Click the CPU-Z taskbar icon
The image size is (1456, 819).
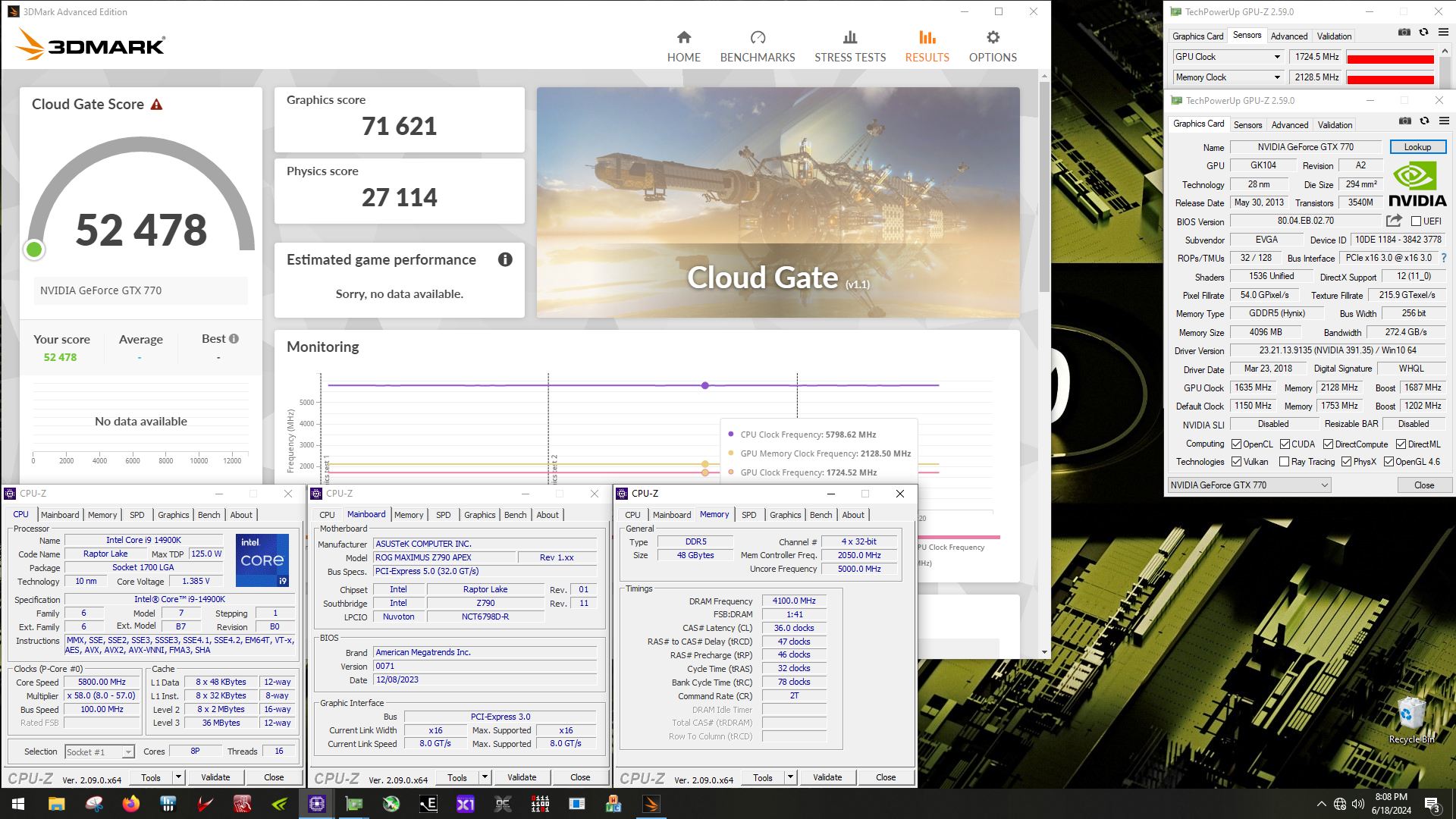317,804
